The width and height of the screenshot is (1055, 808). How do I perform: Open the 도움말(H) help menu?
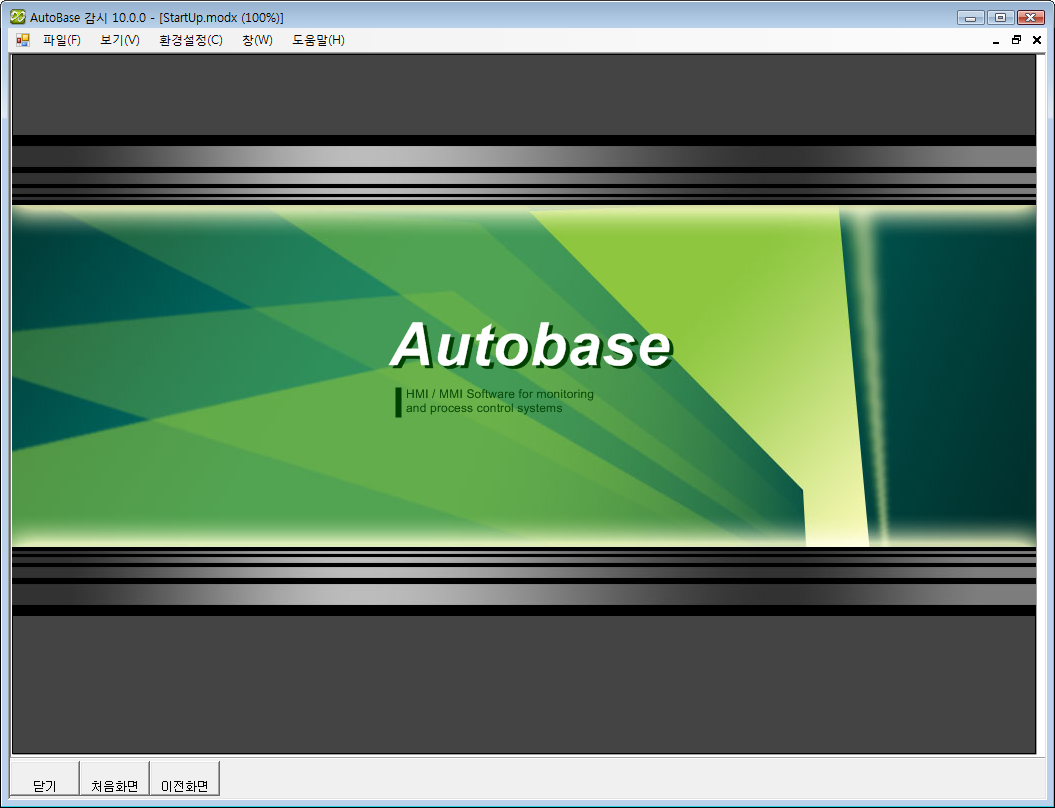tap(318, 40)
